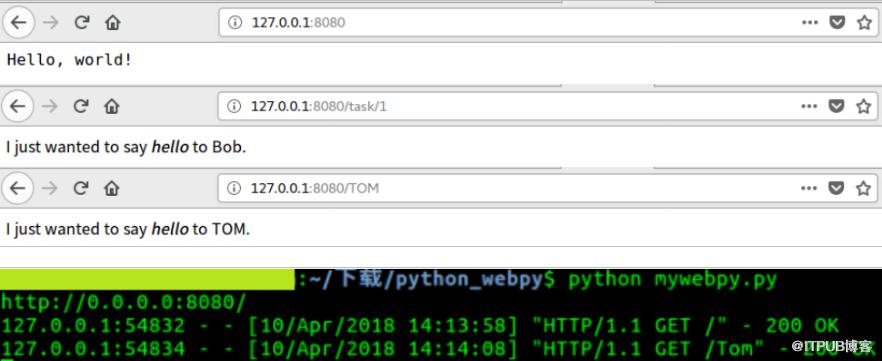
Task: Open page actions menu in /task/1 browser
Action: (809, 106)
